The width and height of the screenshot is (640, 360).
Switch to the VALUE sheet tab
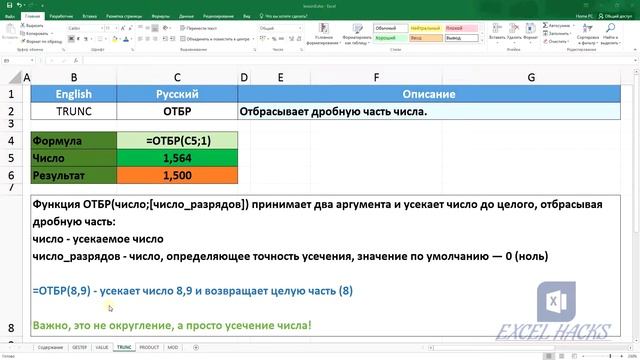point(102,347)
